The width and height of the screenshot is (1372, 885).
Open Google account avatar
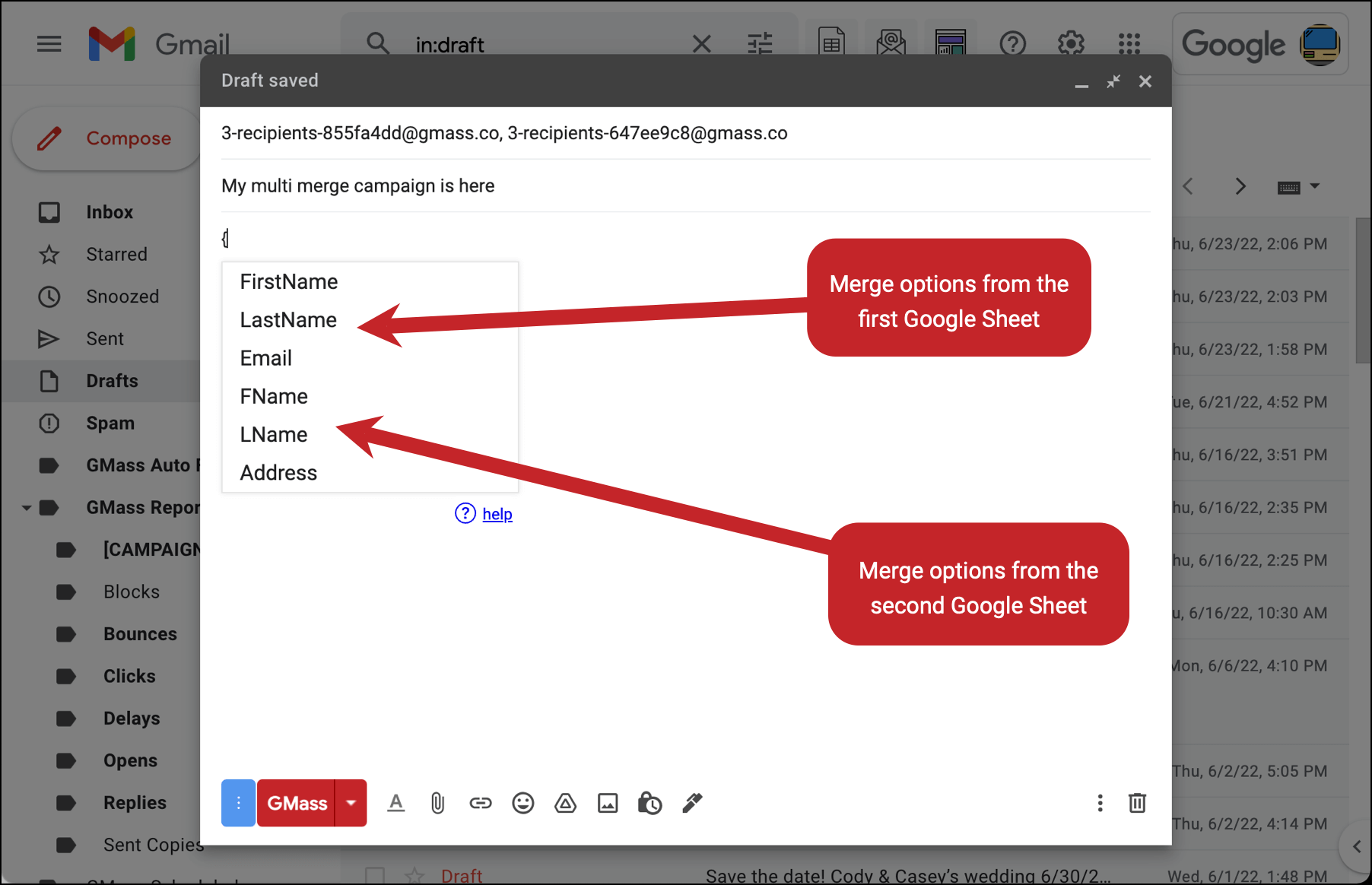(1320, 45)
